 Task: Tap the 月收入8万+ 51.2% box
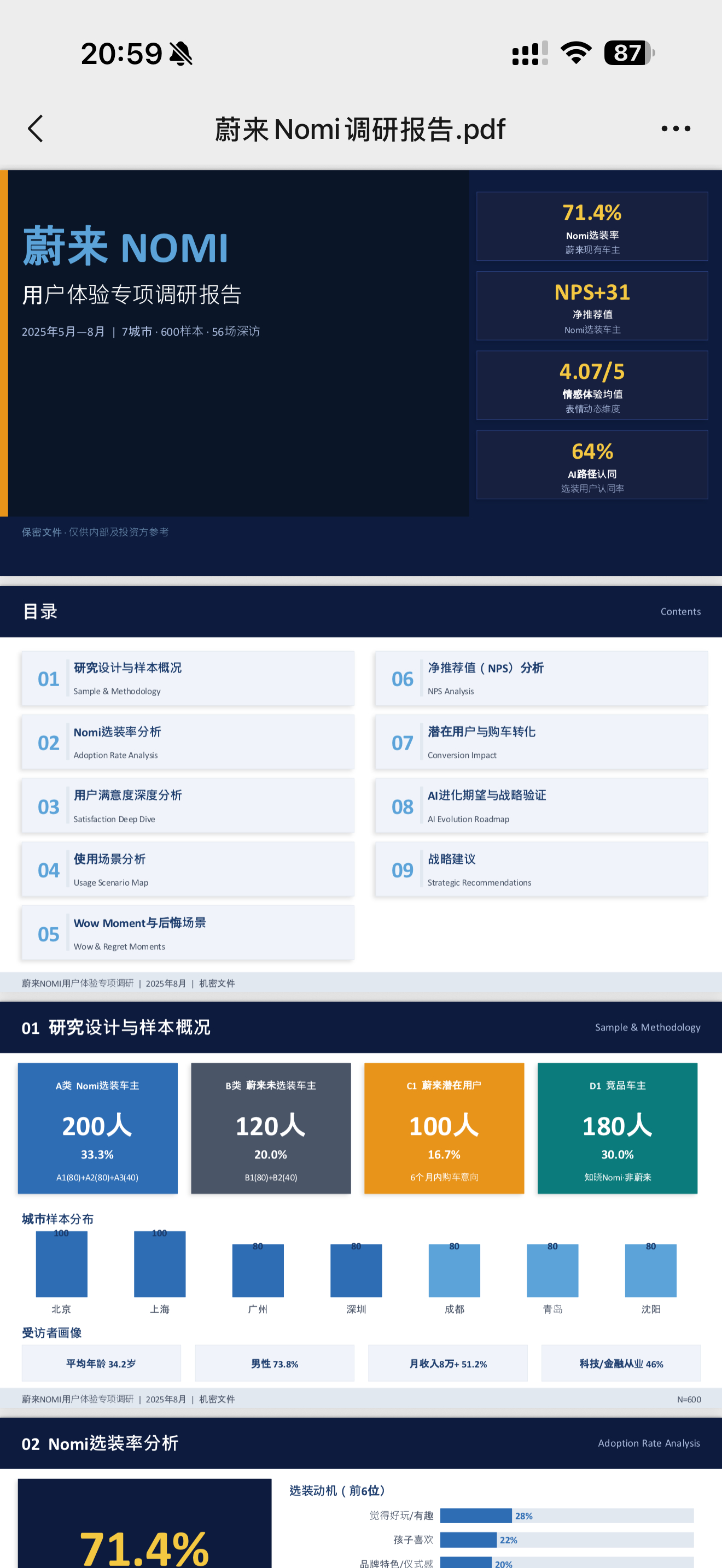coord(448,1364)
